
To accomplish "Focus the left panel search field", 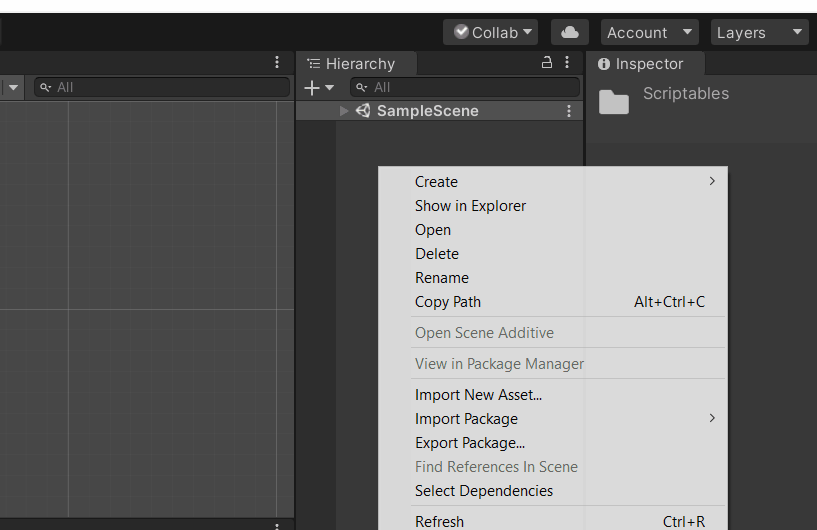I will [162, 87].
